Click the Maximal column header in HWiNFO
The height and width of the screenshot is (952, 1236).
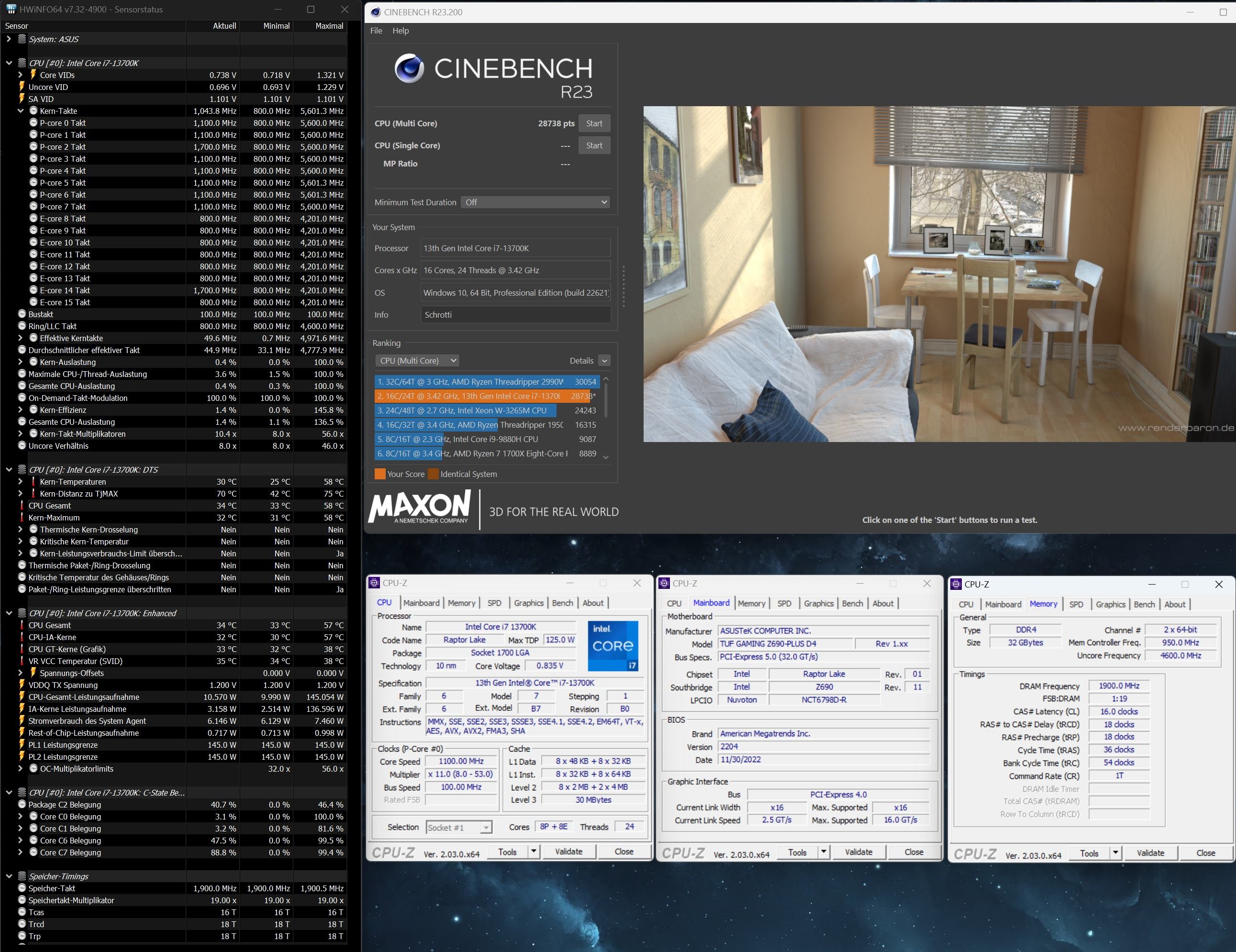point(329,26)
